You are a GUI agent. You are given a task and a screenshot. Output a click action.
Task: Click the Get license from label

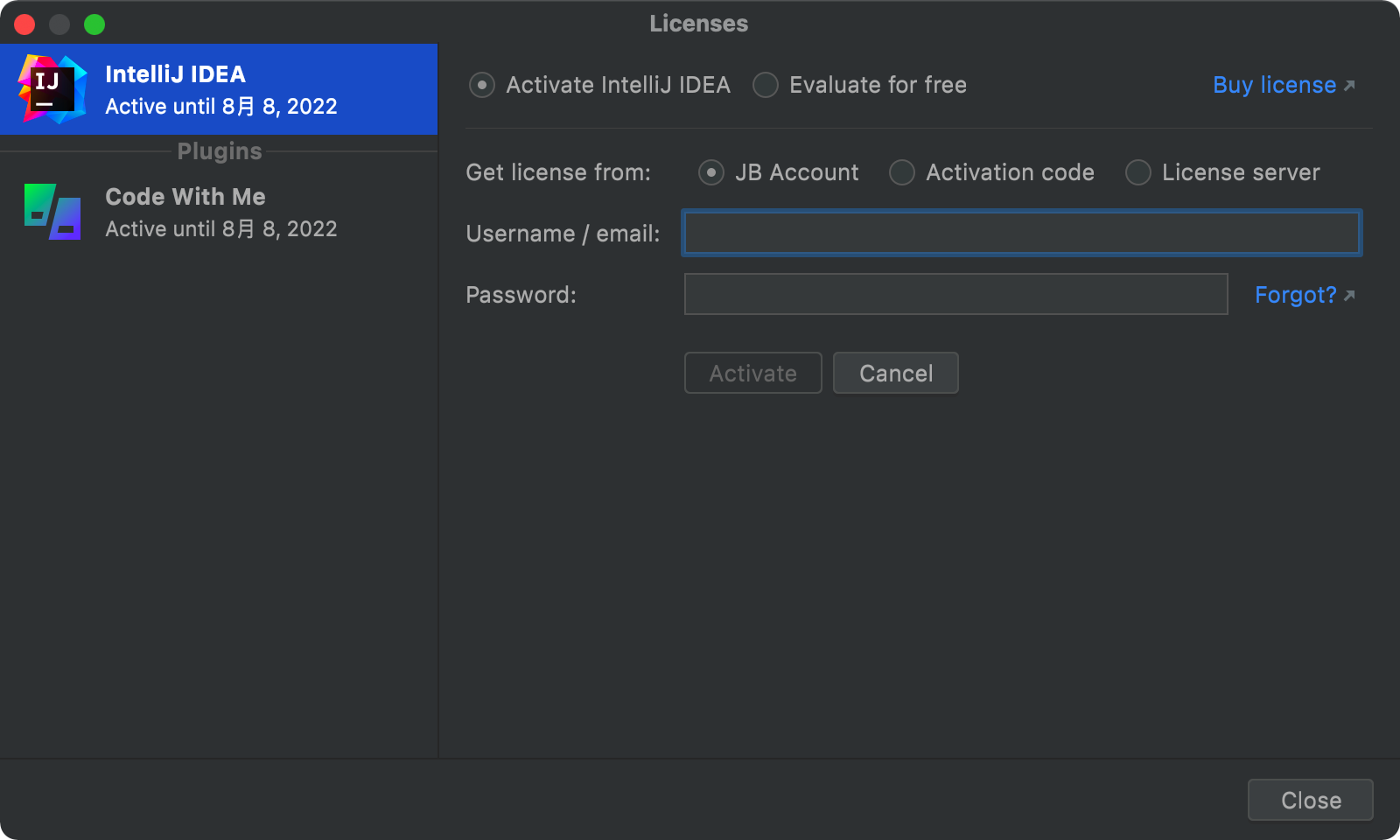(558, 172)
